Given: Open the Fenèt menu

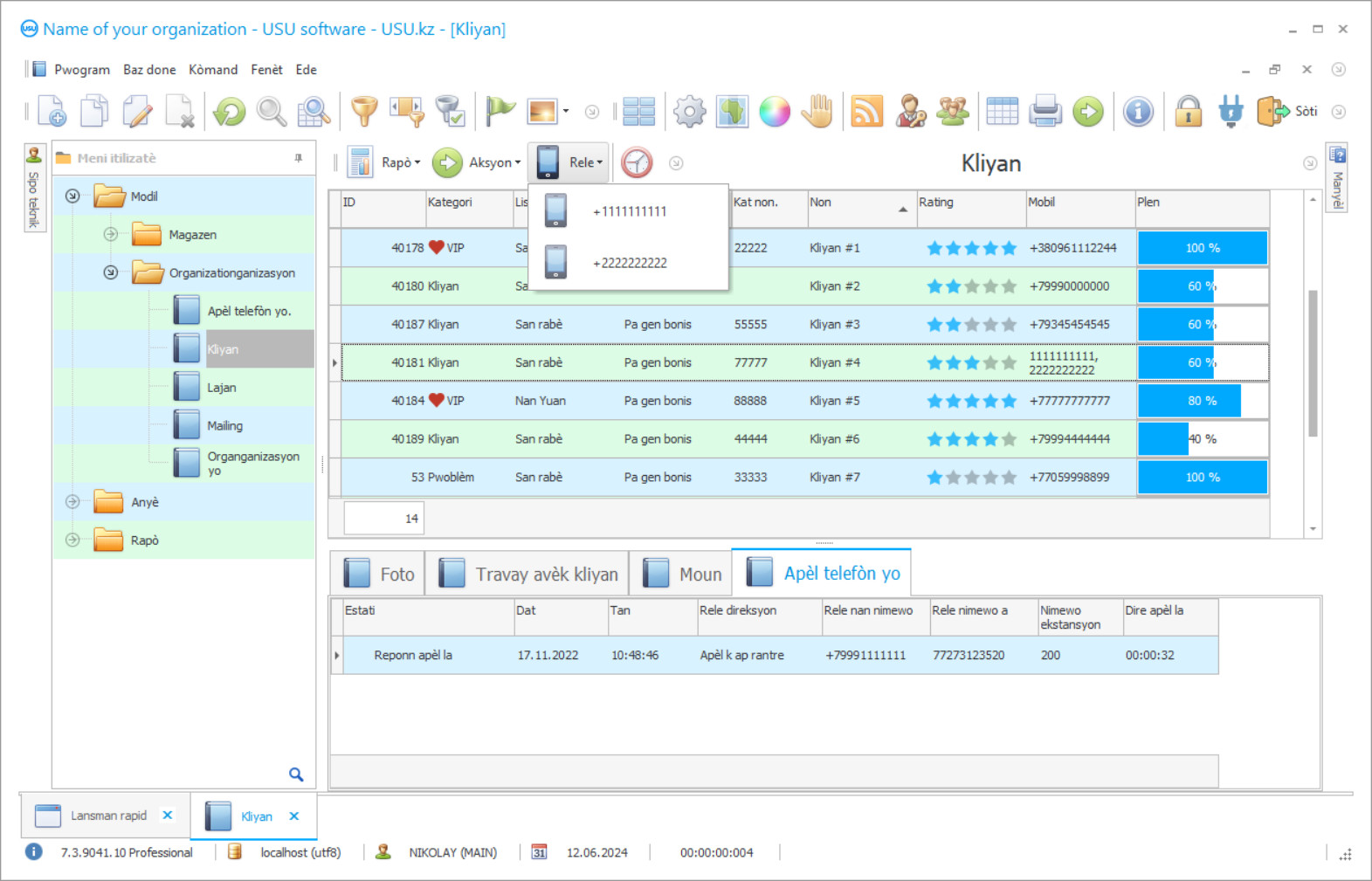Looking at the screenshot, I should 266,70.
